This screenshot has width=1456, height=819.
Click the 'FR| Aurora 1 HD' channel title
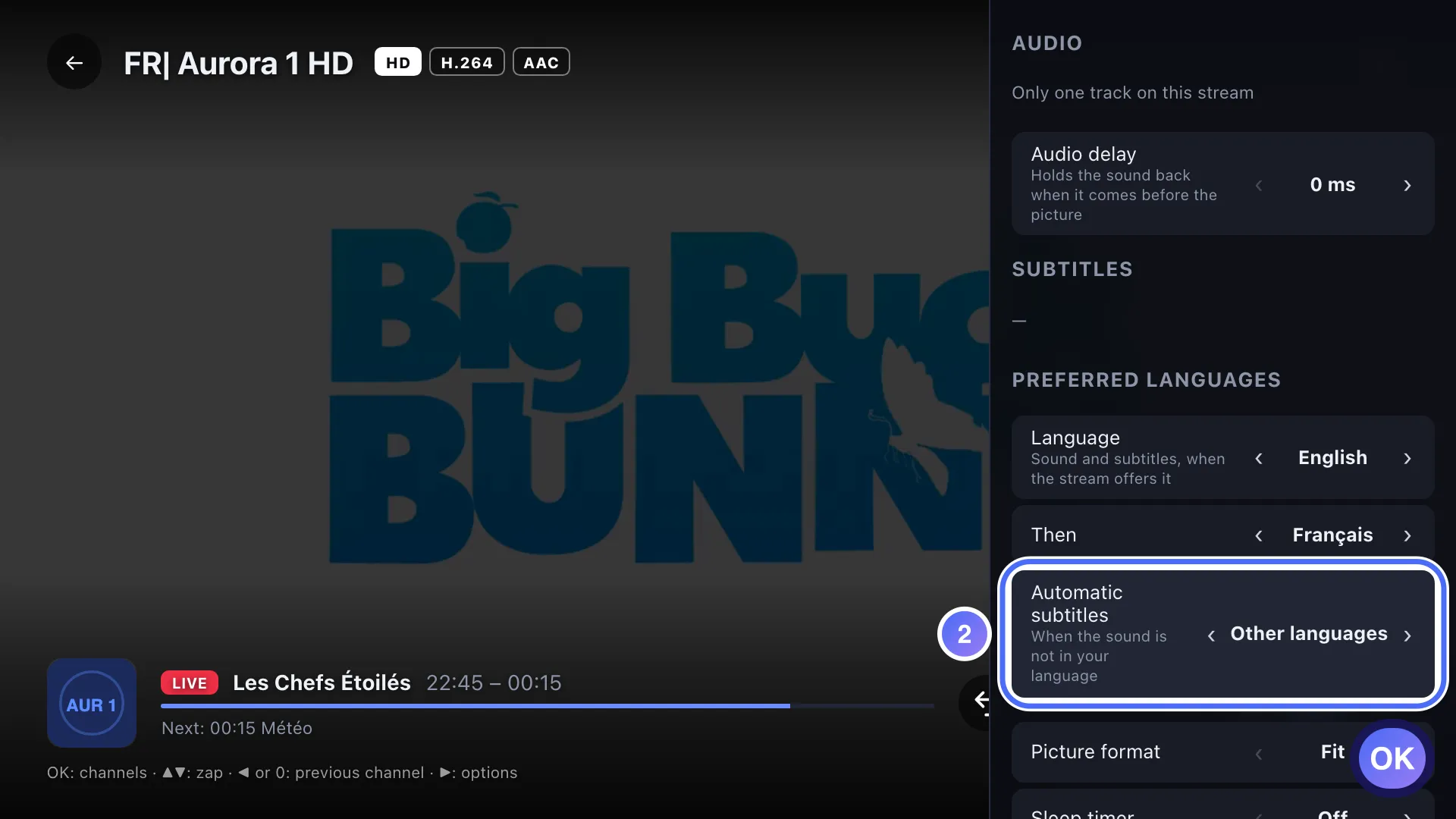click(238, 64)
